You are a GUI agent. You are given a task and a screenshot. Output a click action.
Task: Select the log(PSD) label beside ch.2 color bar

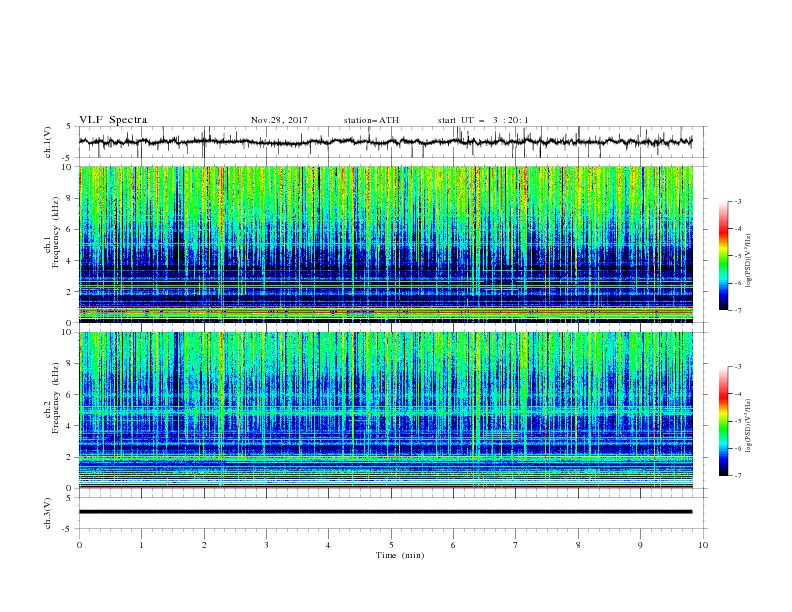[749, 426]
